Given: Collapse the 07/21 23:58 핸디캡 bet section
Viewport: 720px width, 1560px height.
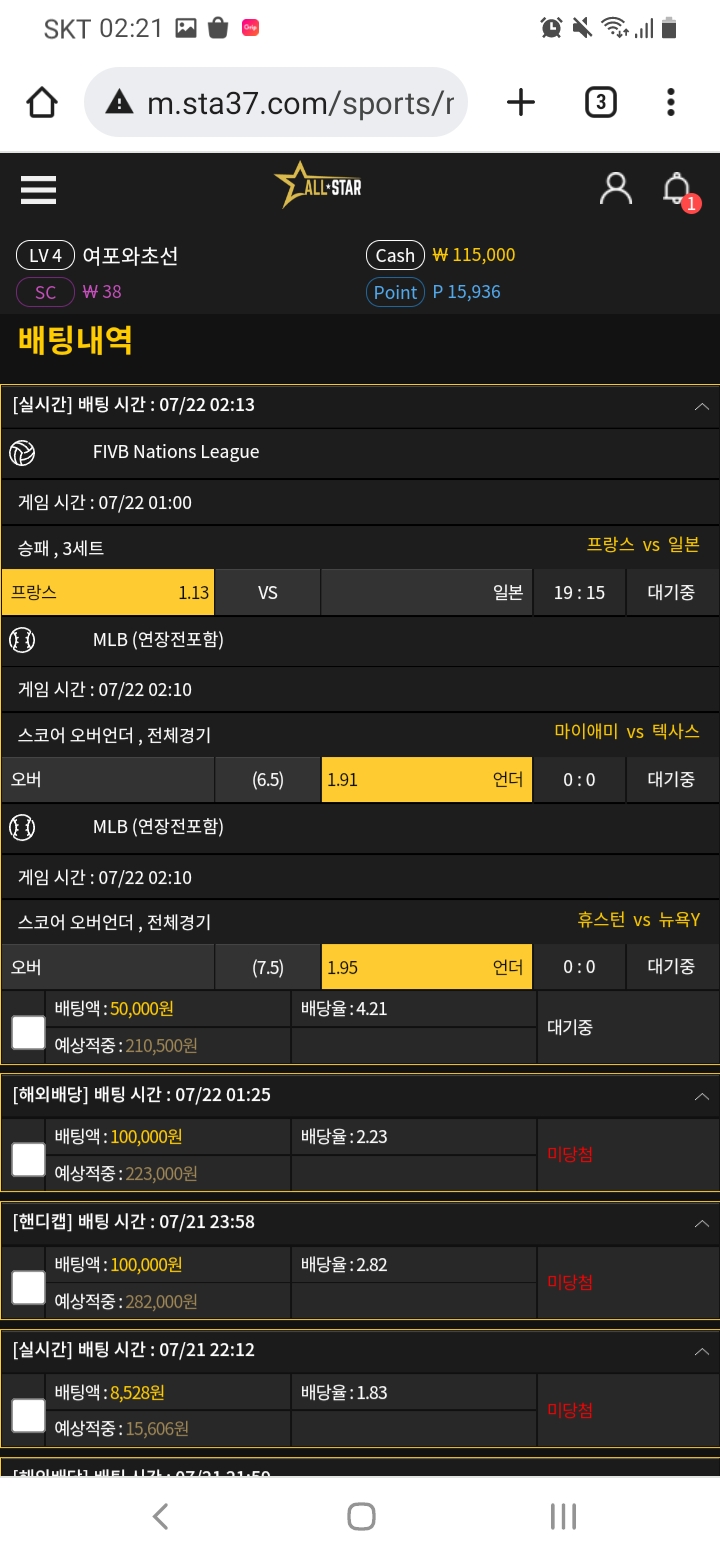Looking at the screenshot, I should pyautogui.click(x=701, y=1224).
